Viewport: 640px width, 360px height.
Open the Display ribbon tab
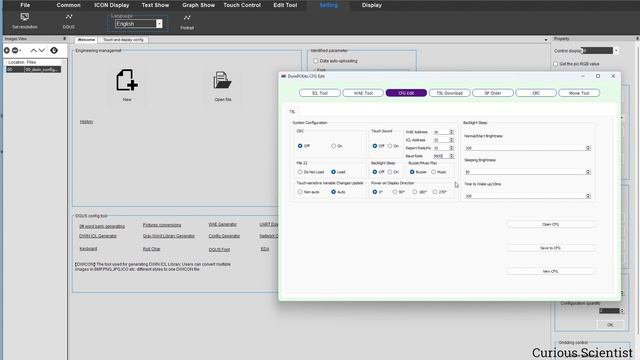click(x=372, y=5)
